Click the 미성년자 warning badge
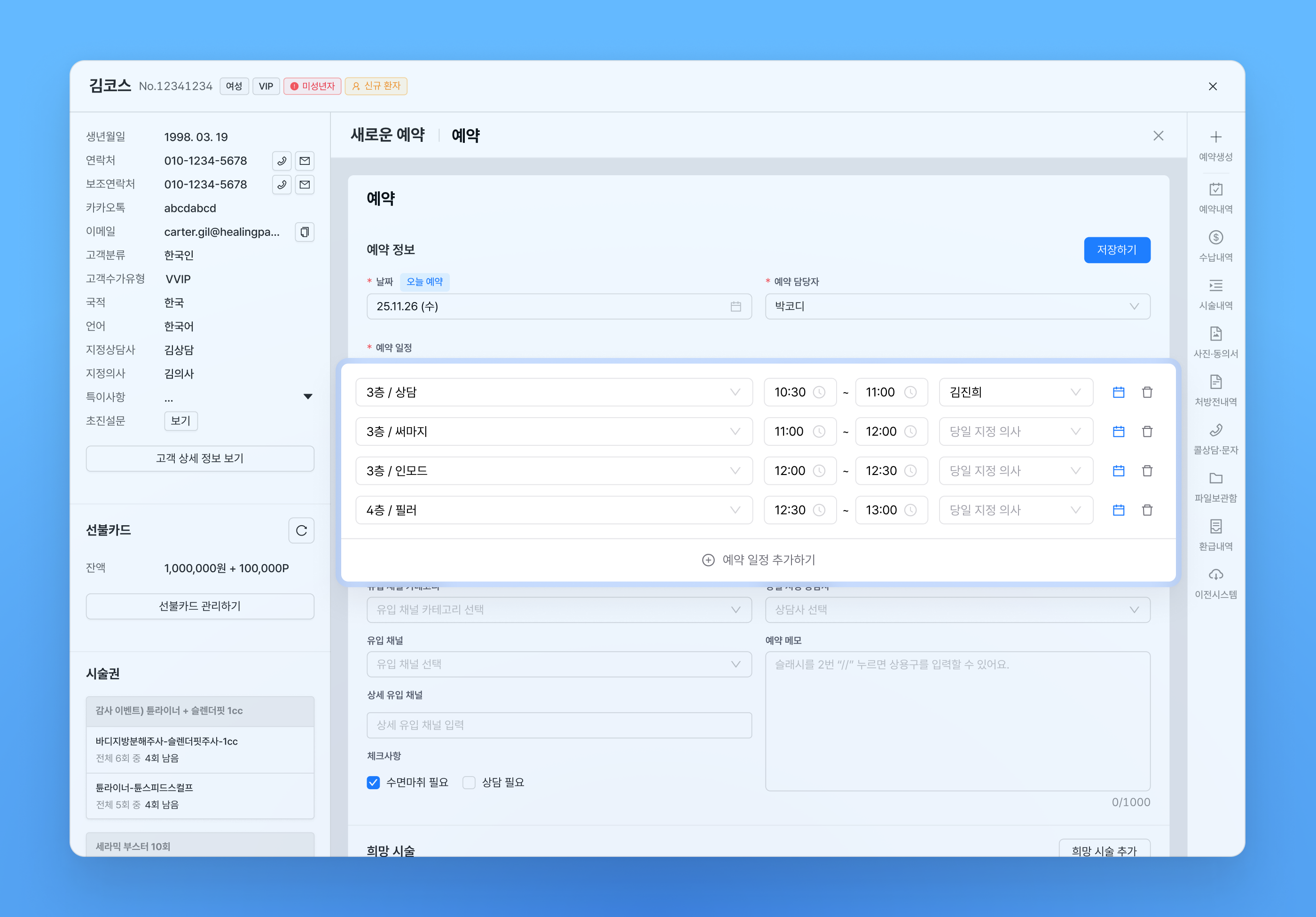 coord(313,86)
